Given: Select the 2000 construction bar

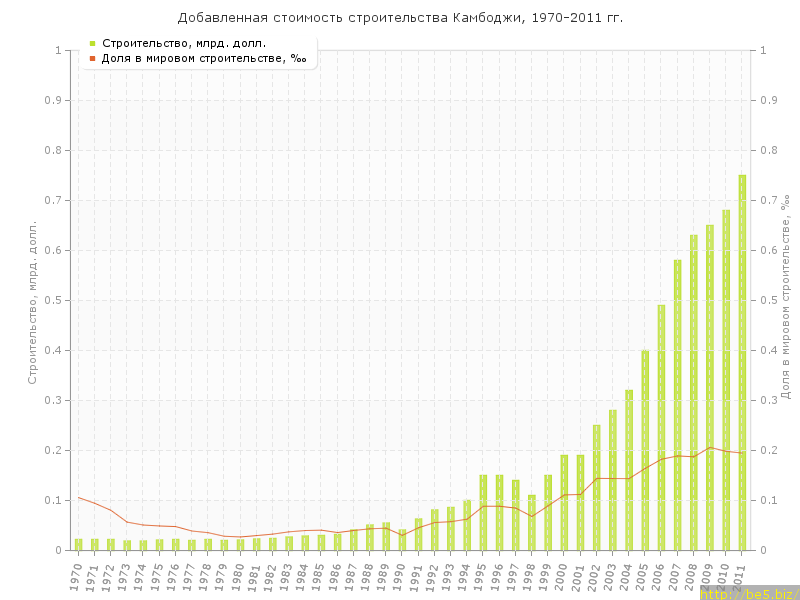Looking at the screenshot, I should pyautogui.click(x=564, y=503).
